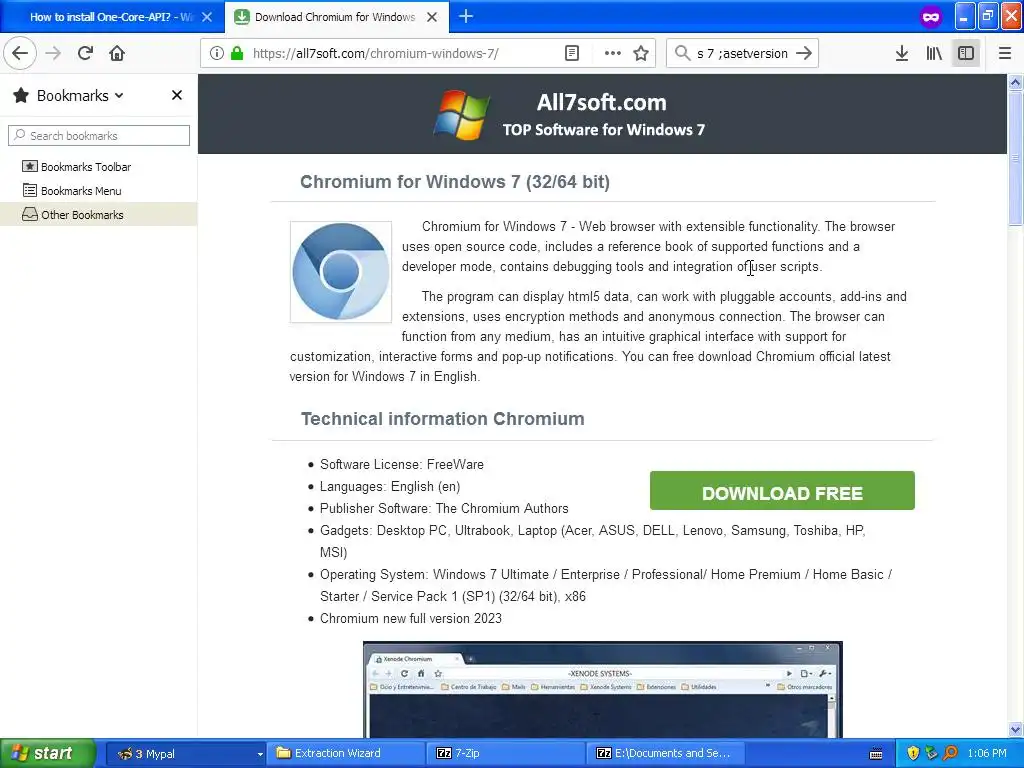Viewport: 1024px width, 768px height.
Task: Close the One-Core-API tab
Action: [207, 17]
